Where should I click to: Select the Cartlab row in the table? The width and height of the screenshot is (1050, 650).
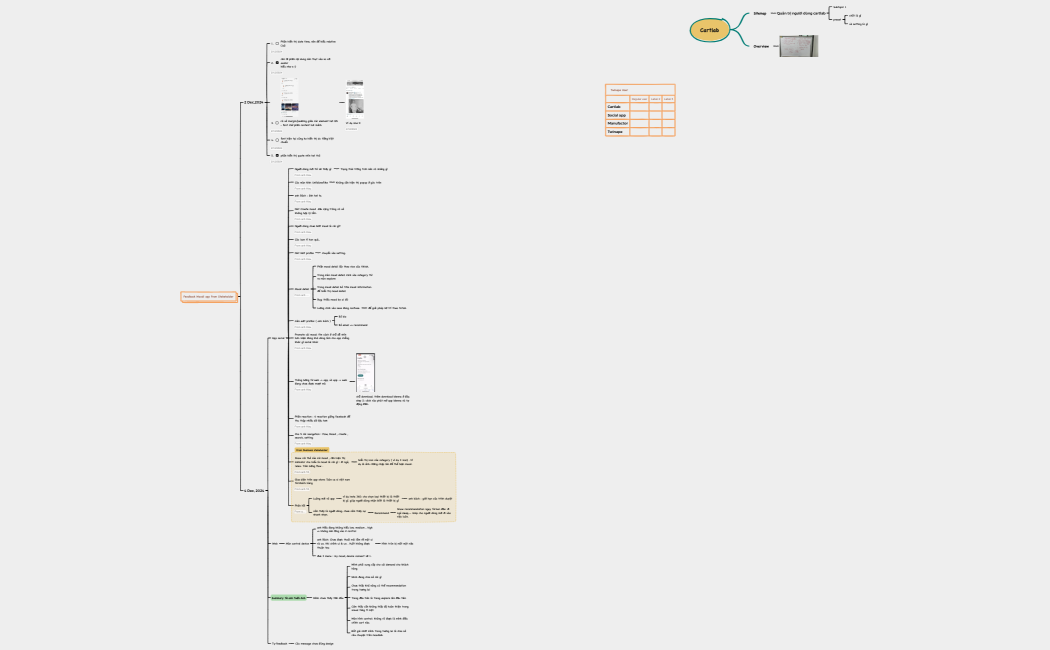click(615, 106)
